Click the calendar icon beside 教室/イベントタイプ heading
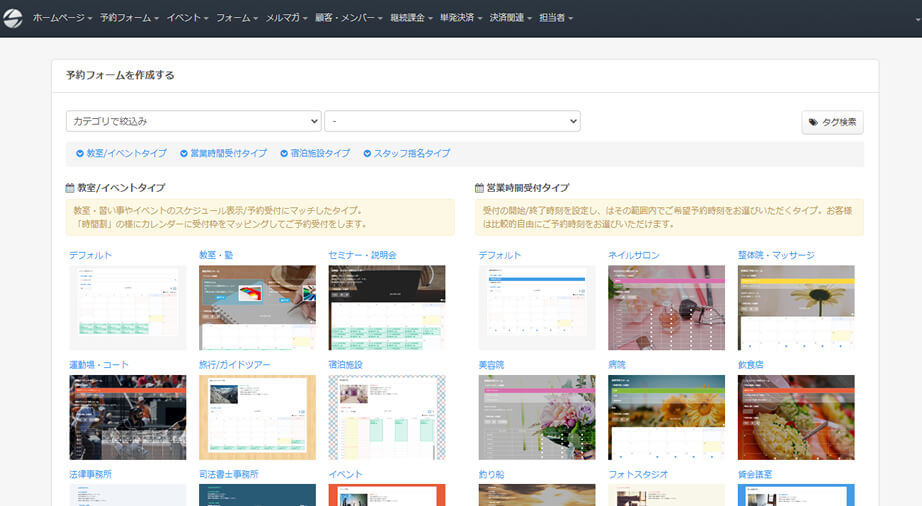 click(70, 188)
